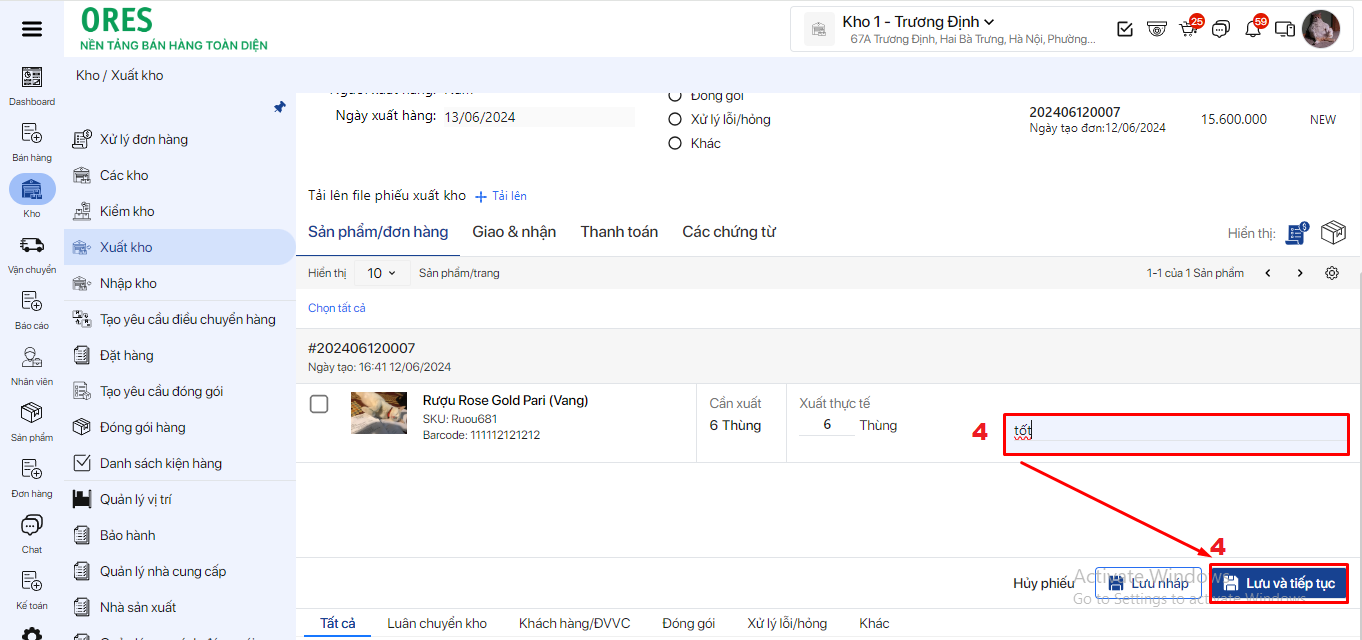Click the Lưu và tiếp tục button
Viewport: 1362px width, 640px height.
pyautogui.click(x=1278, y=583)
